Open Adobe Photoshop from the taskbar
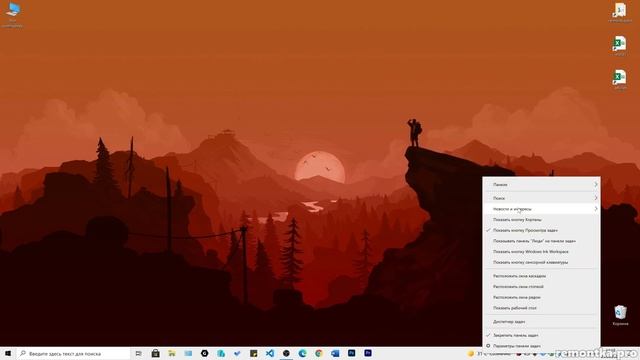 [351, 353]
